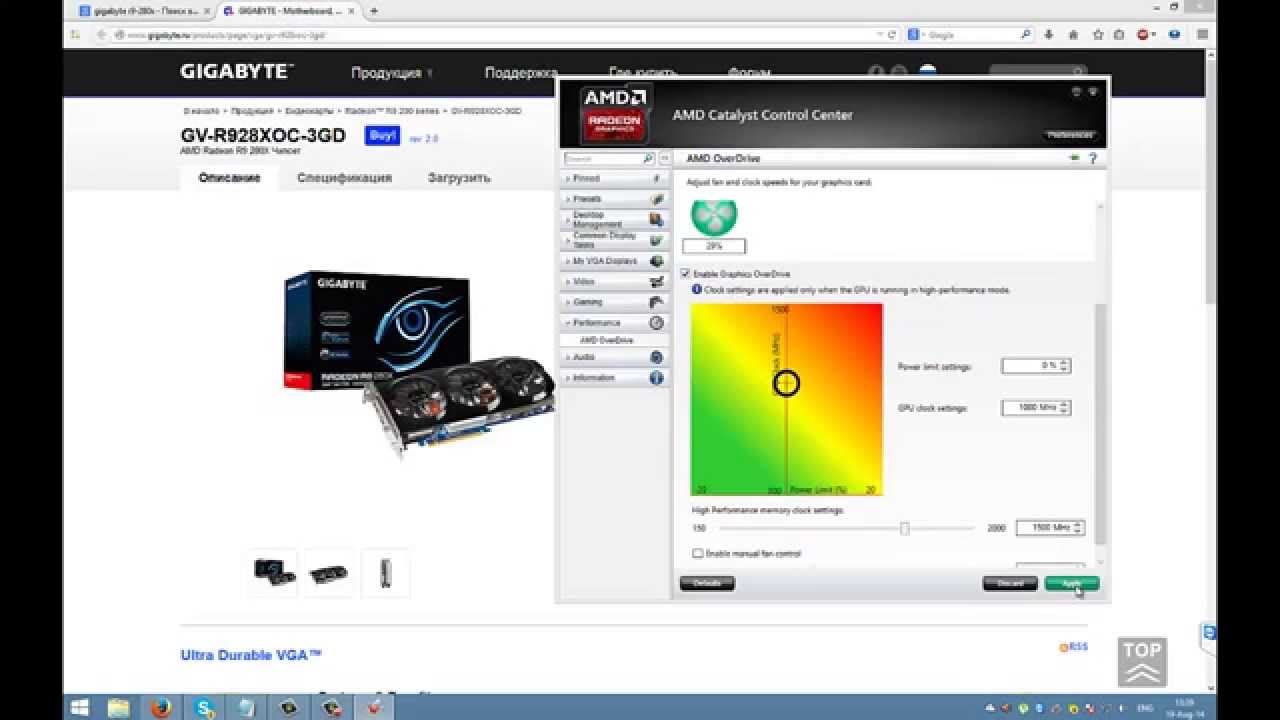Image resolution: width=1280 pixels, height=720 pixels.
Task: Click the green fan speed icon
Action: (x=714, y=217)
